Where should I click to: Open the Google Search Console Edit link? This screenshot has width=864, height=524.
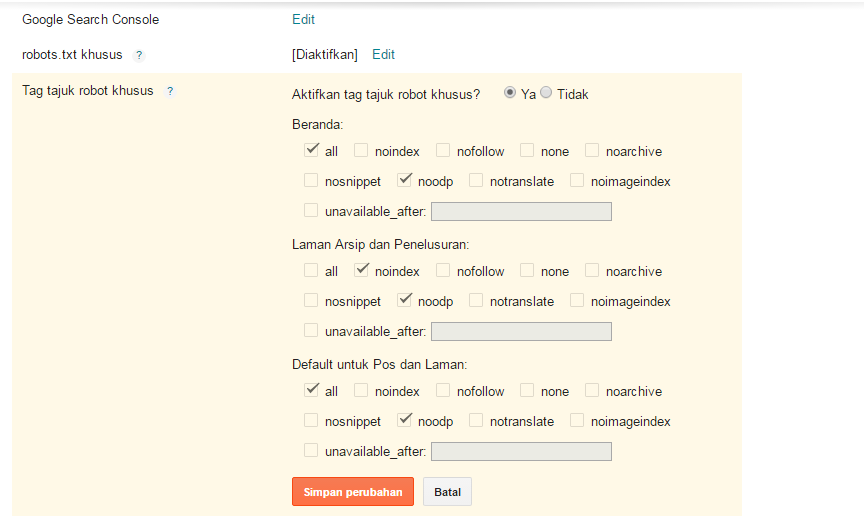pyautogui.click(x=303, y=19)
